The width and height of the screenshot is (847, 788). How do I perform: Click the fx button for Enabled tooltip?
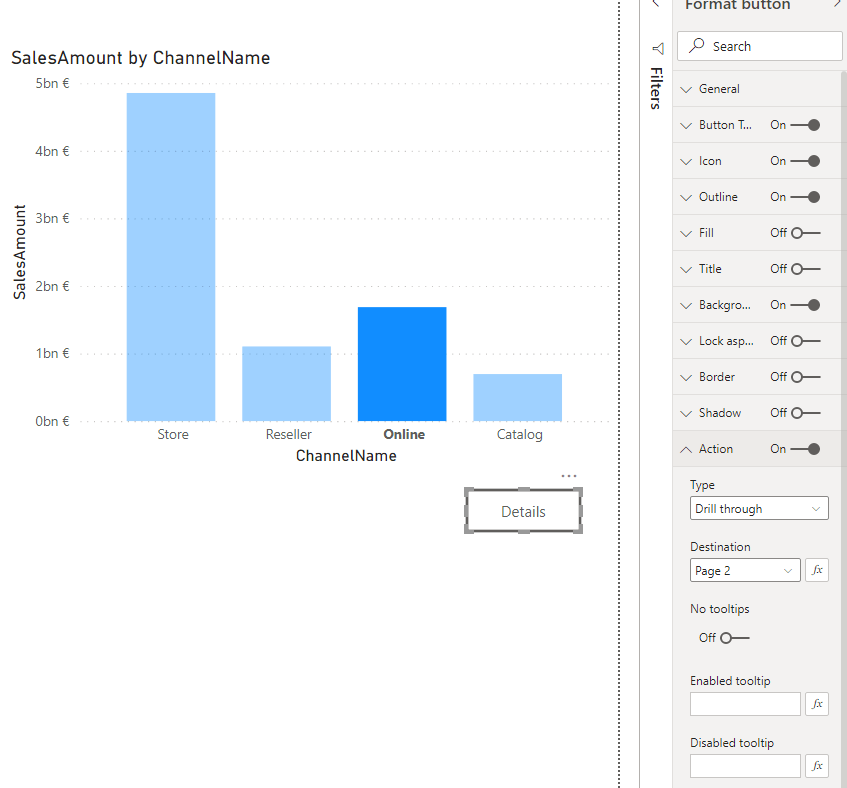click(817, 704)
